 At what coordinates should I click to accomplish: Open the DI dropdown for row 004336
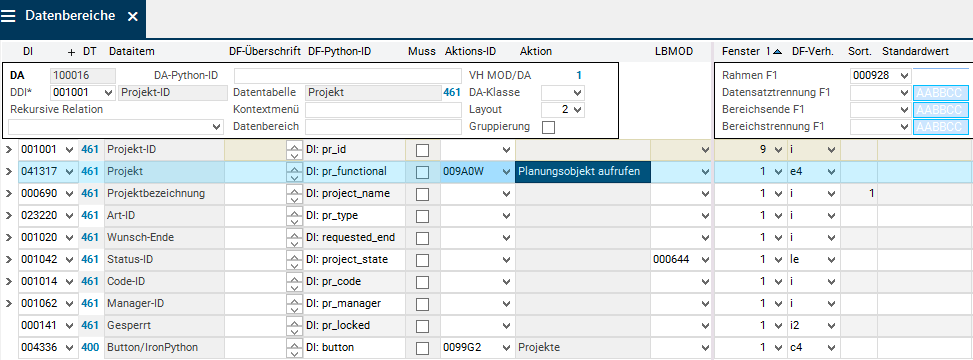69,348
